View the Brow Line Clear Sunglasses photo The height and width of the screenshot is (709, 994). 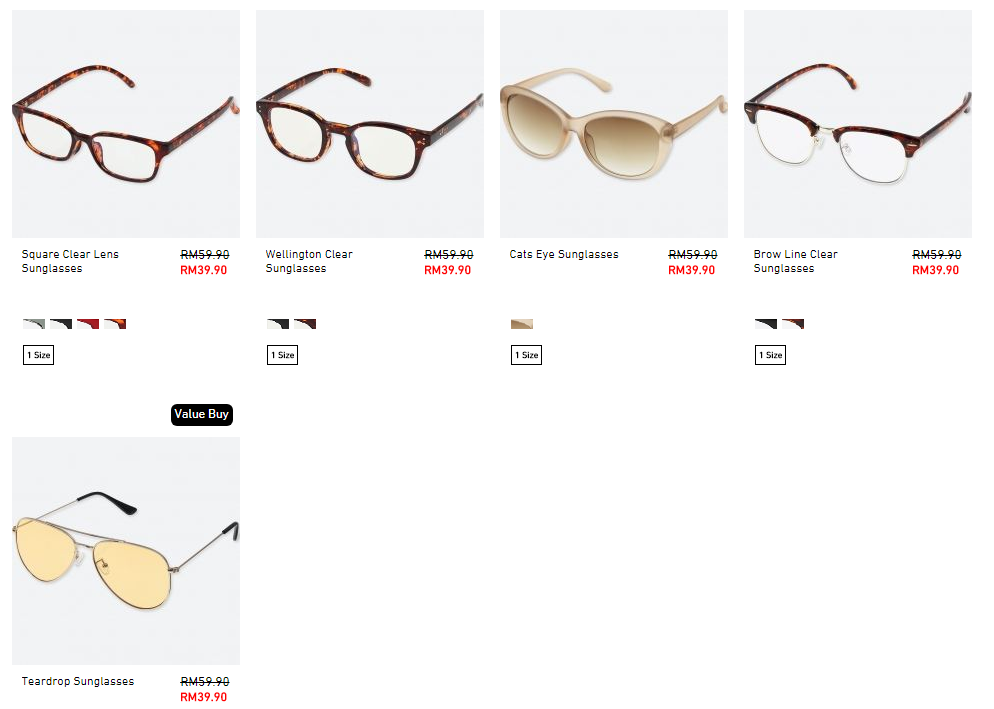(x=858, y=124)
